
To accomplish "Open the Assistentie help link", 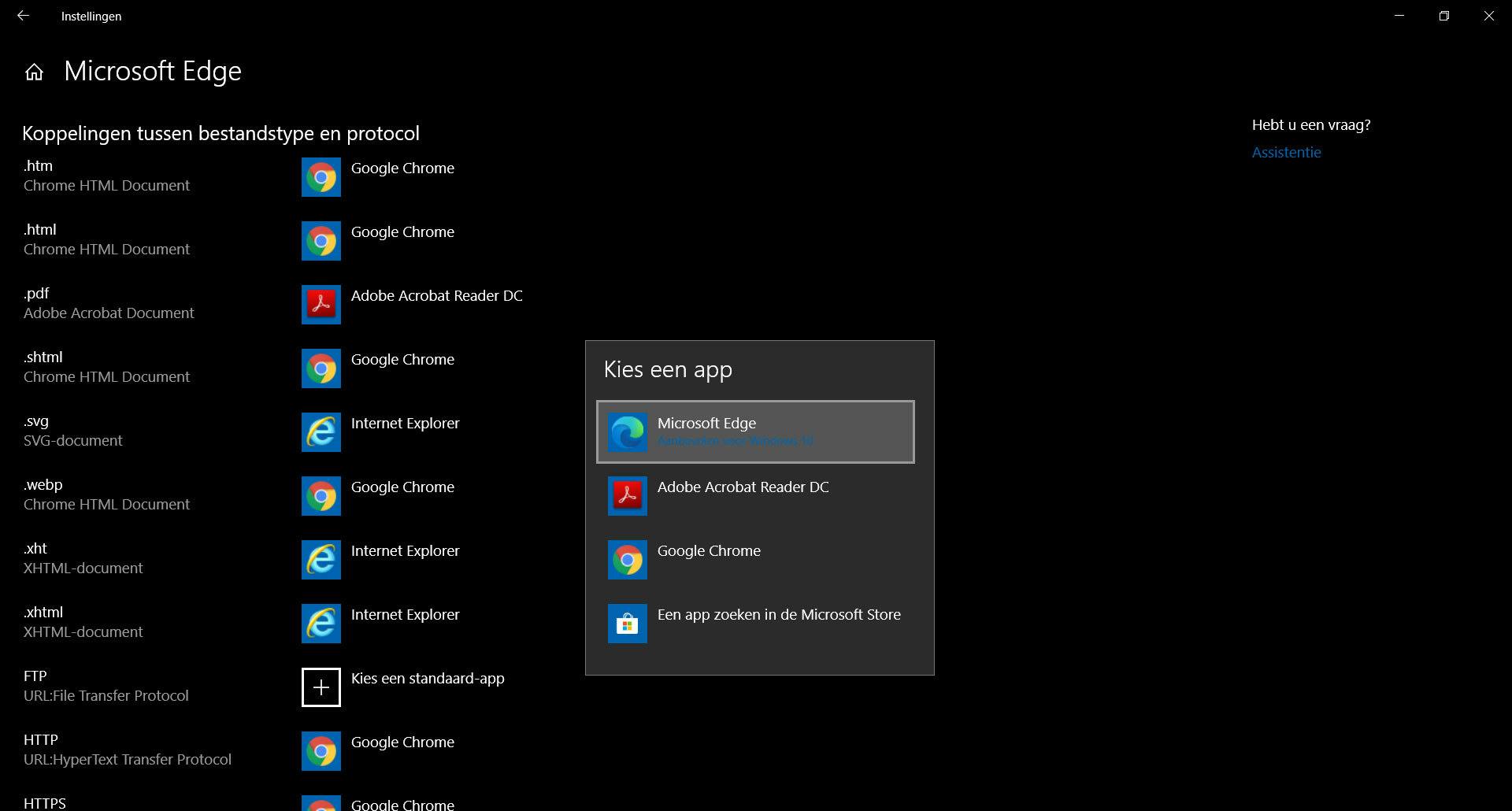I will coord(1287,152).
